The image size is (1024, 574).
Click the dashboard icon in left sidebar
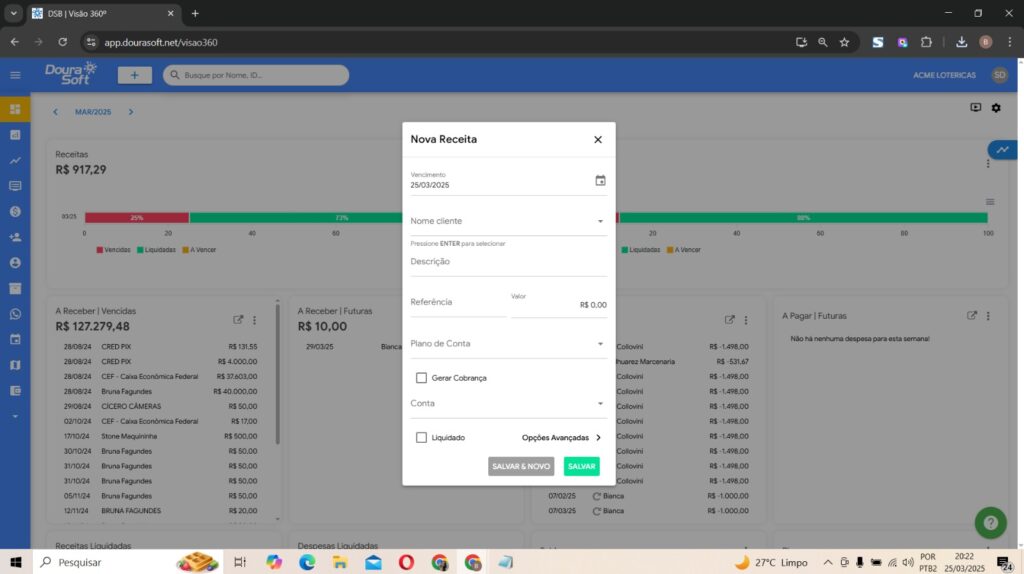coord(15,109)
